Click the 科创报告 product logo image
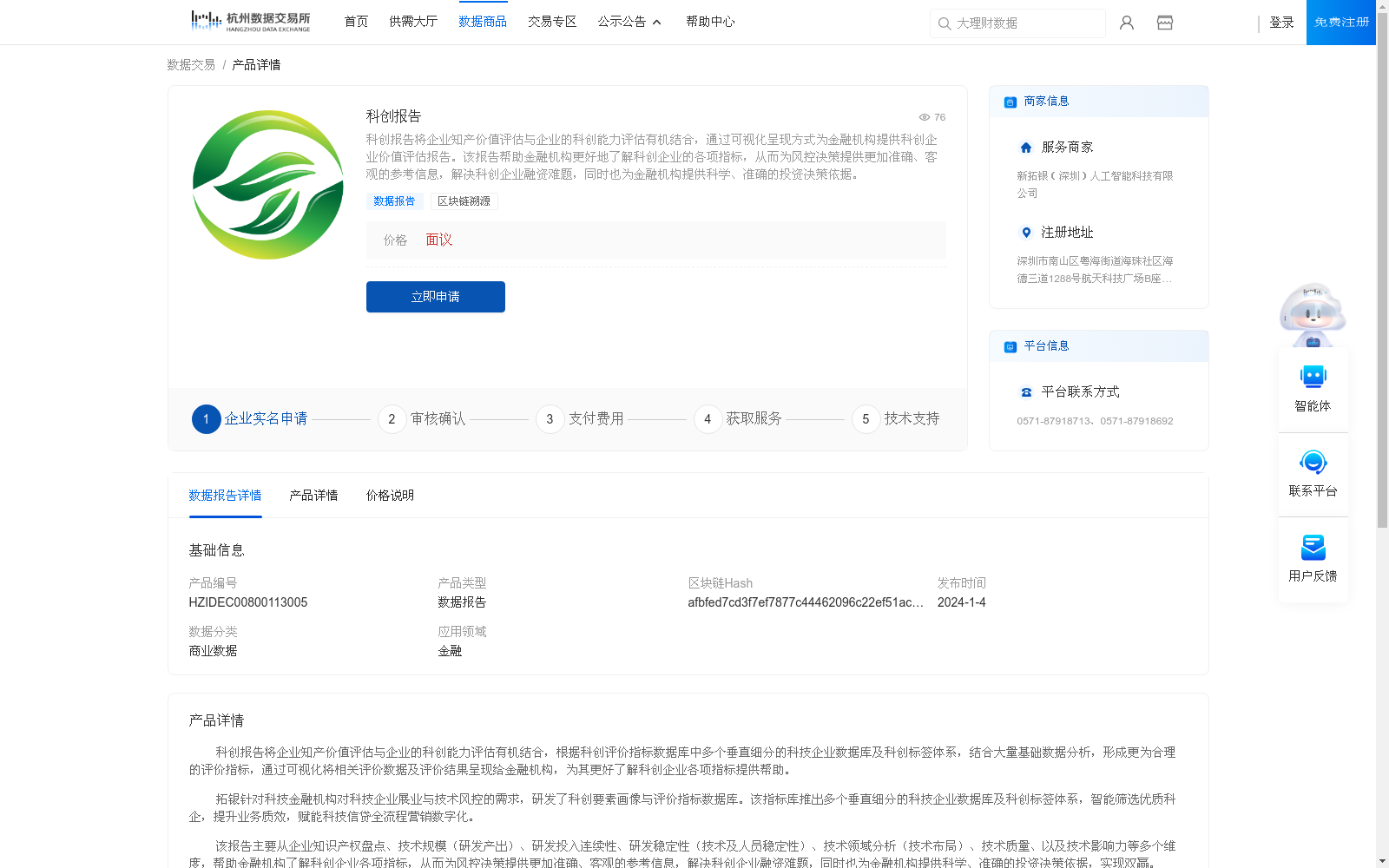The height and width of the screenshot is (868, 1389). (x=267, y=184)
